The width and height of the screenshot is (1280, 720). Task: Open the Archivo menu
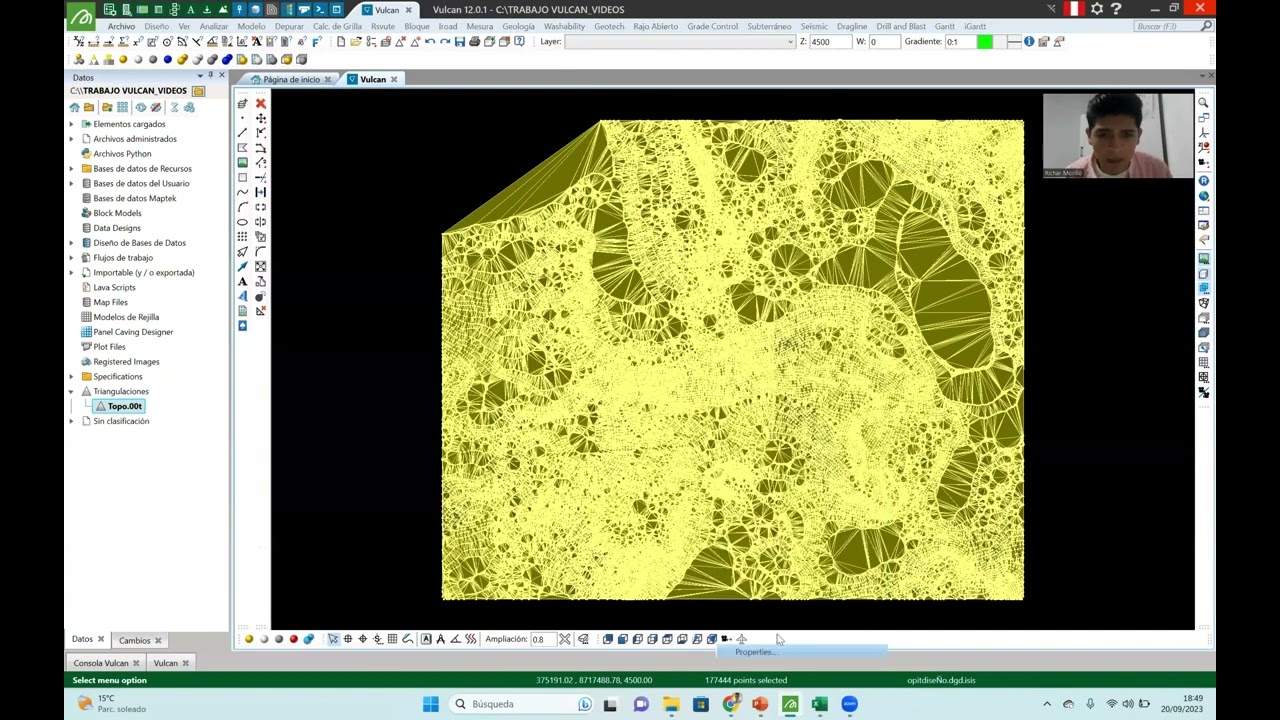pyautogui.click(x=121, y=26)
